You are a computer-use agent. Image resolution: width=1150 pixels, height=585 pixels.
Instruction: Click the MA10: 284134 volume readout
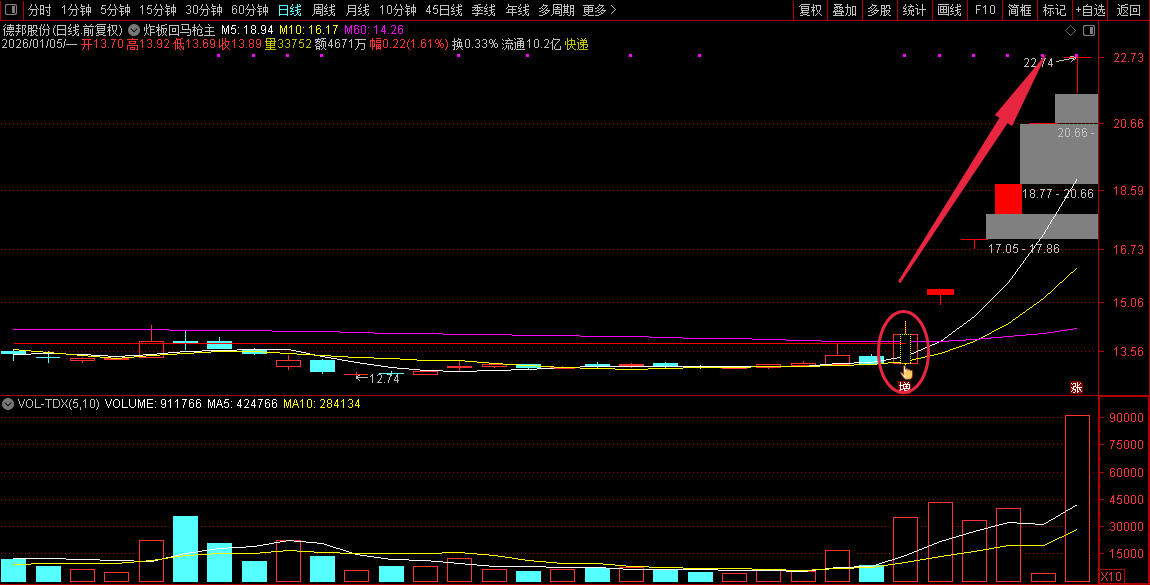point(322,404)
